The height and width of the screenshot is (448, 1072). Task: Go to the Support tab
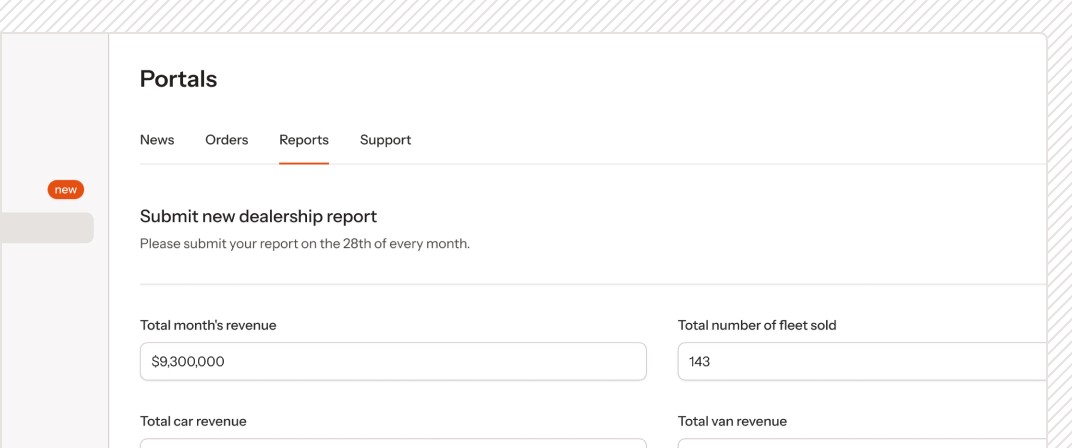click(x=386, y=140)
